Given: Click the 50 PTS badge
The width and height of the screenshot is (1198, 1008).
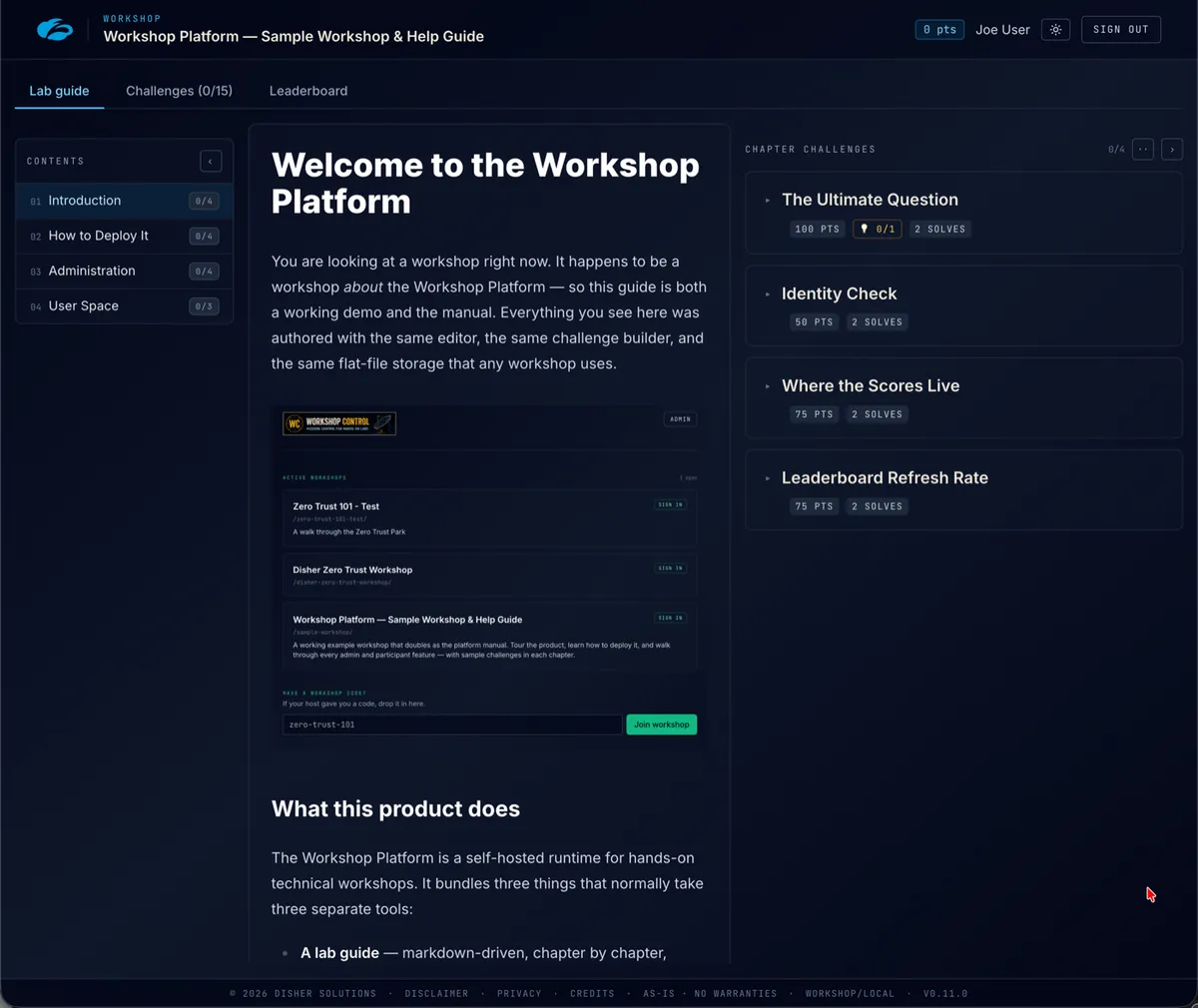Looking at the screenshot, I should coord(814,322).
